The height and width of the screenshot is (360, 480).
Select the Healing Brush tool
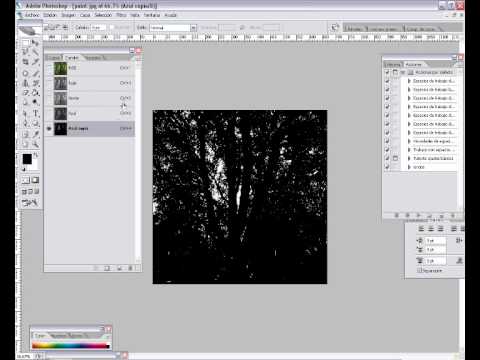coord(26,73)
